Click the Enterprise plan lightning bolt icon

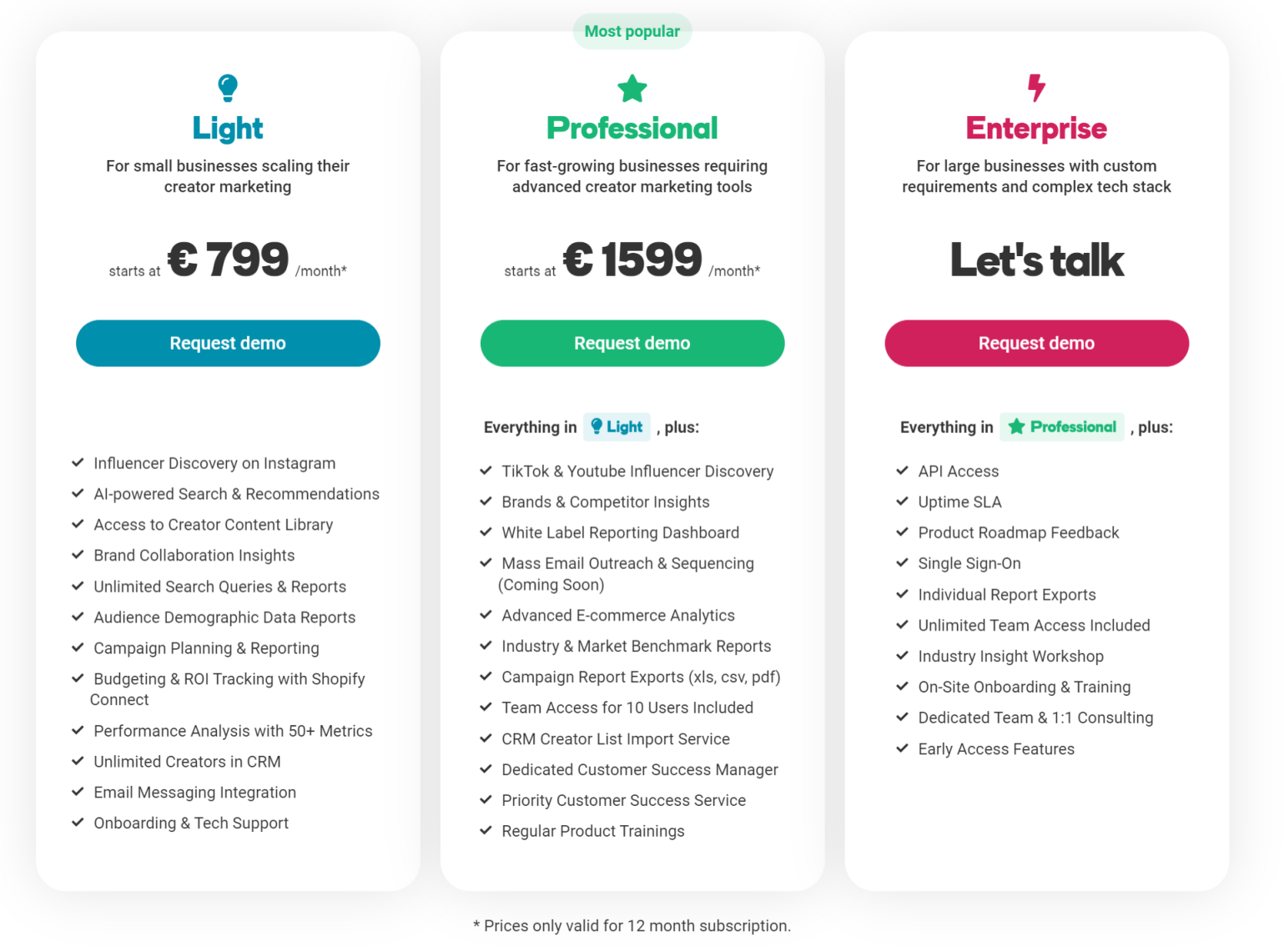(1036, 87)
